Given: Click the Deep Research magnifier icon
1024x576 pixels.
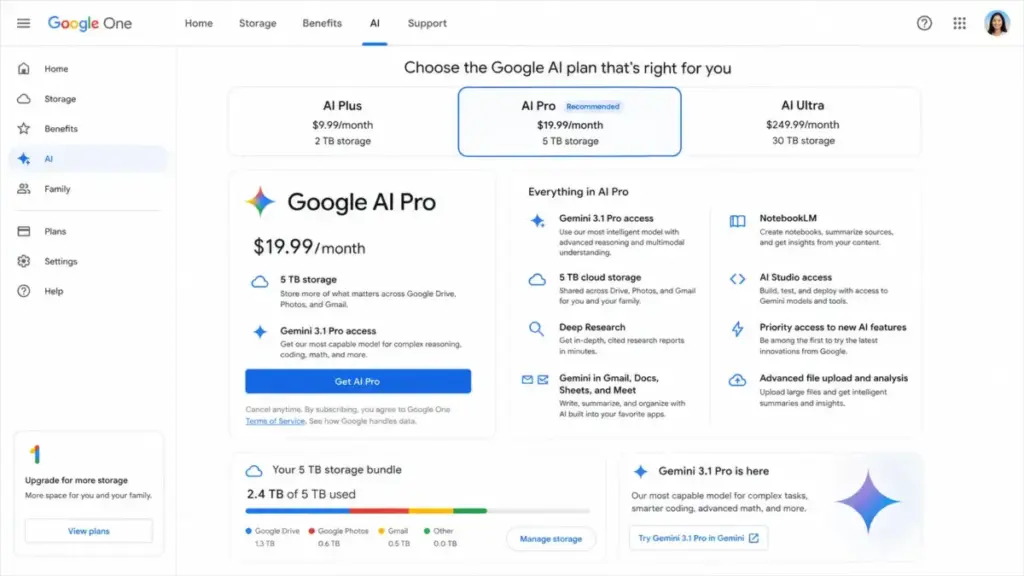Looking at the screenshot, I should 536,328.
